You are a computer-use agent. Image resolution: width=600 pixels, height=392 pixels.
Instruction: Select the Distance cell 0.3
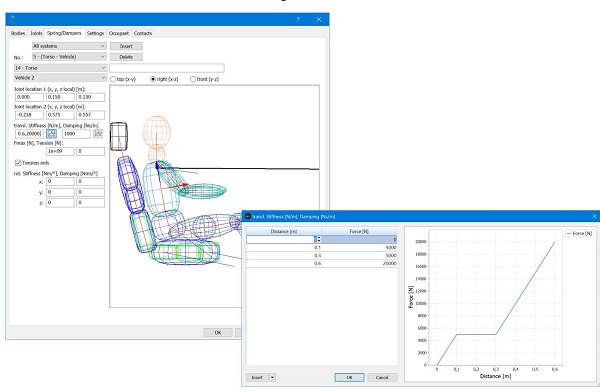click(284, 255)
